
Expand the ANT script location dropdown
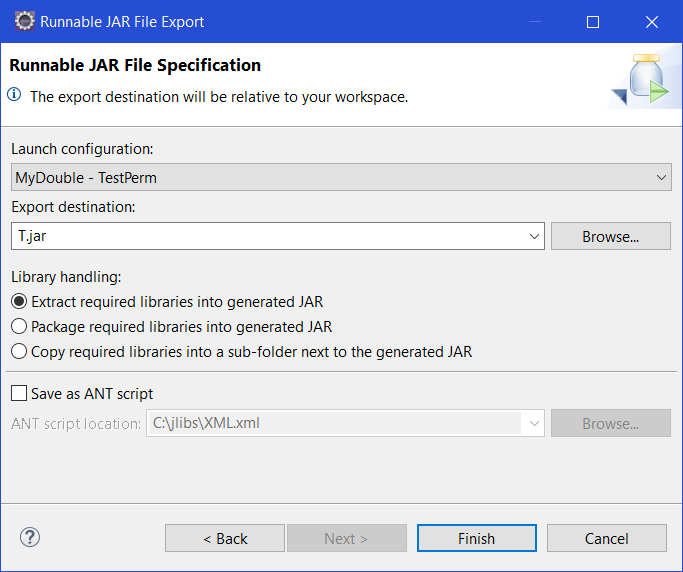pos(534,423)
